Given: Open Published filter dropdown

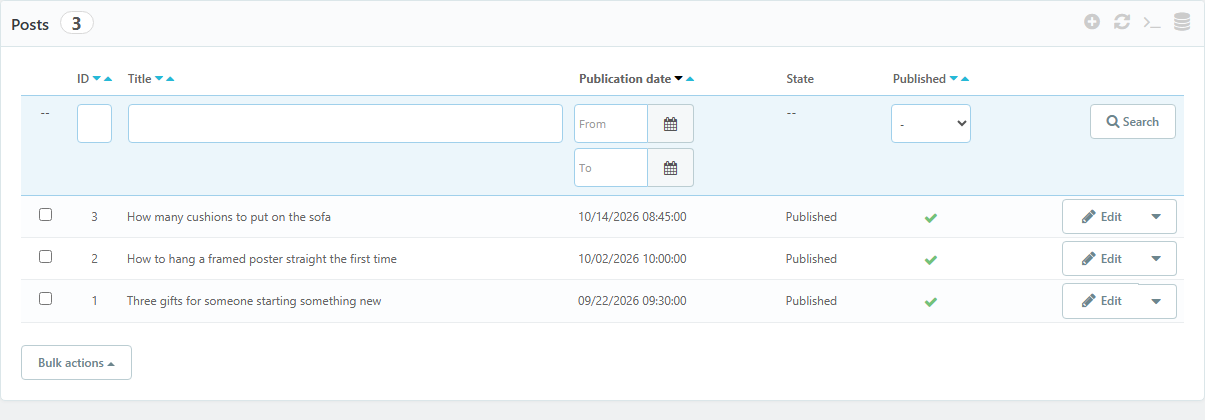Looking at the screenshot, I should (x=931, y=124).
